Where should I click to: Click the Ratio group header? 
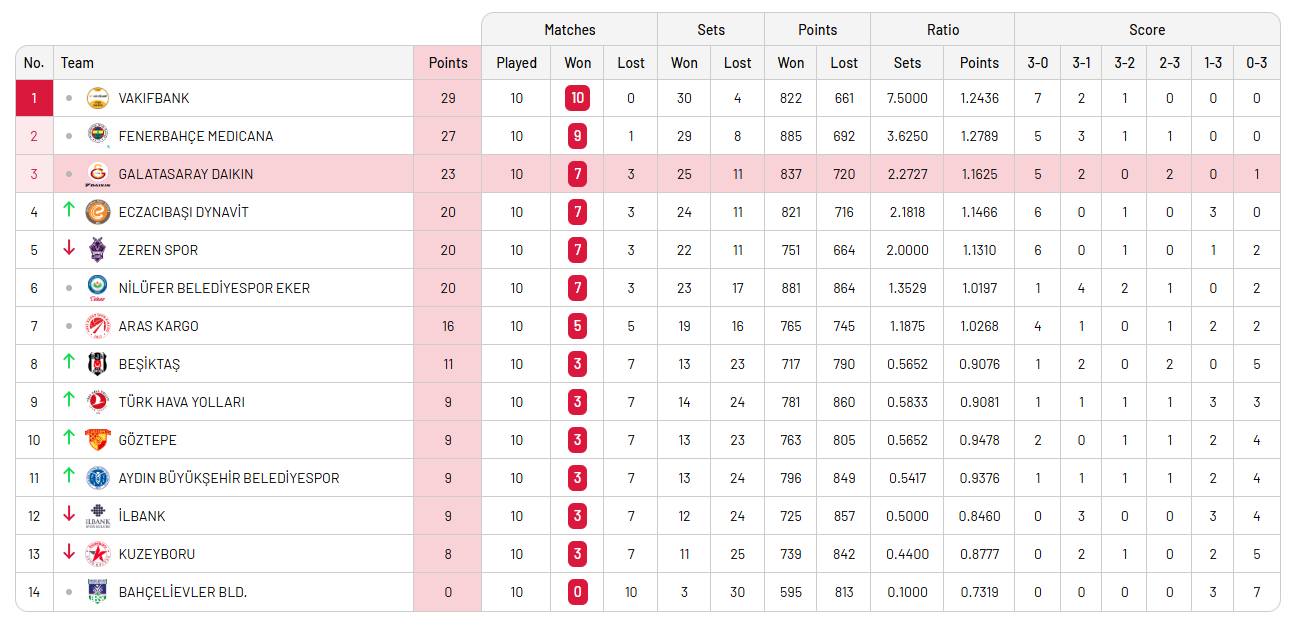point(942,30)
